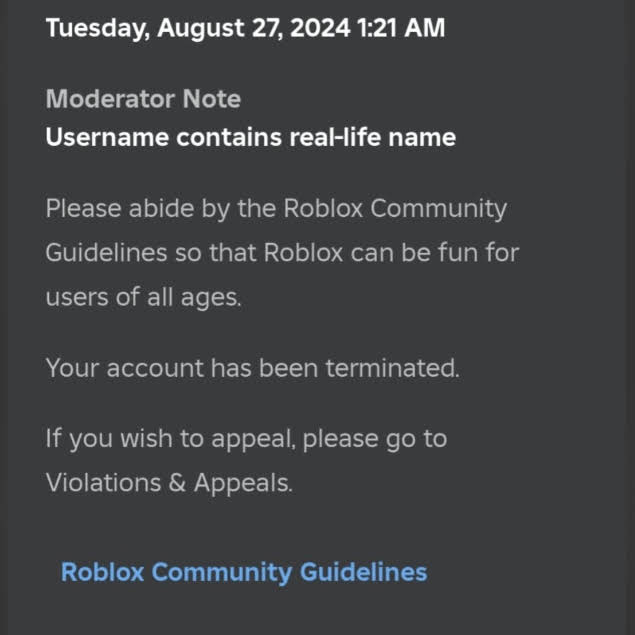Click the word 'August' in the date header

click(x=200, y=28)
